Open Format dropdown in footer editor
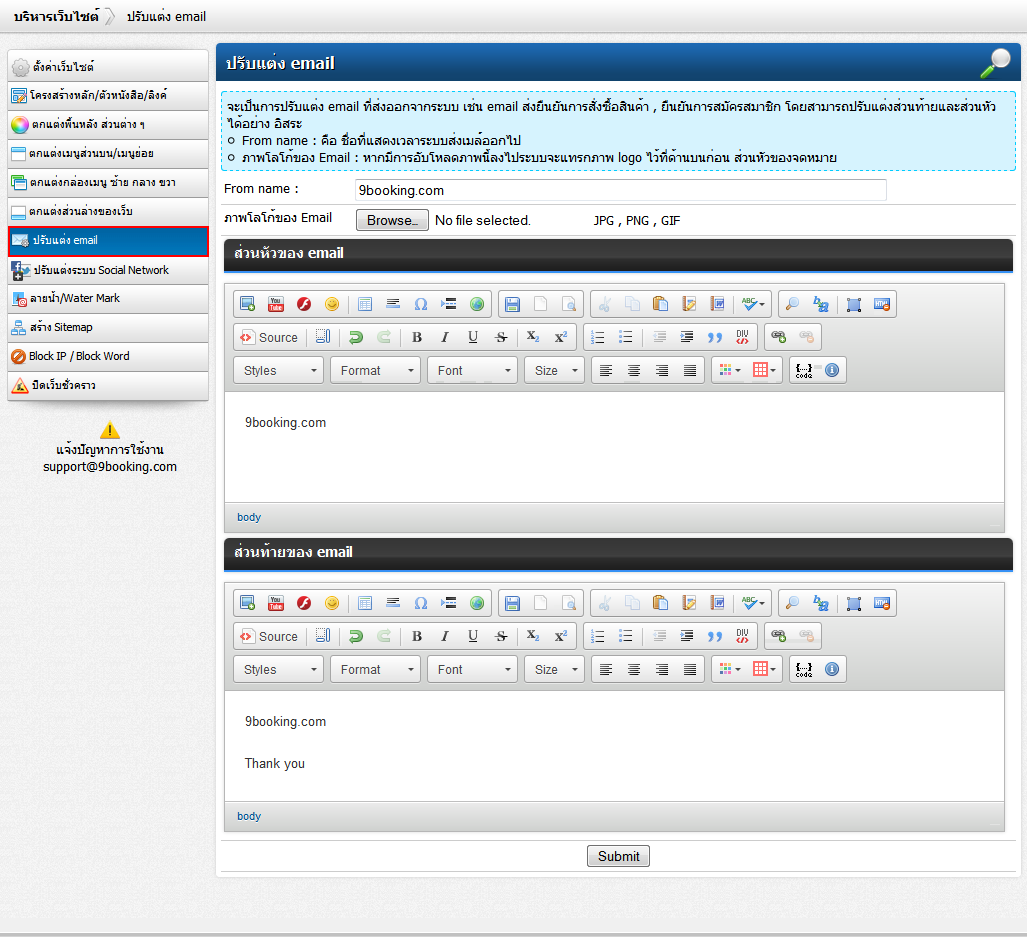This screenshot has height=937, width=1027. pos(375,669)
